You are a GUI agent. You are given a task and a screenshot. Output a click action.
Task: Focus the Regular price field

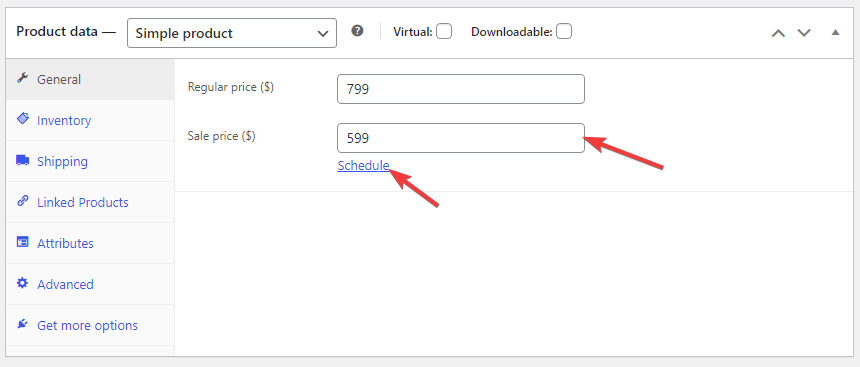pos(461,89)
